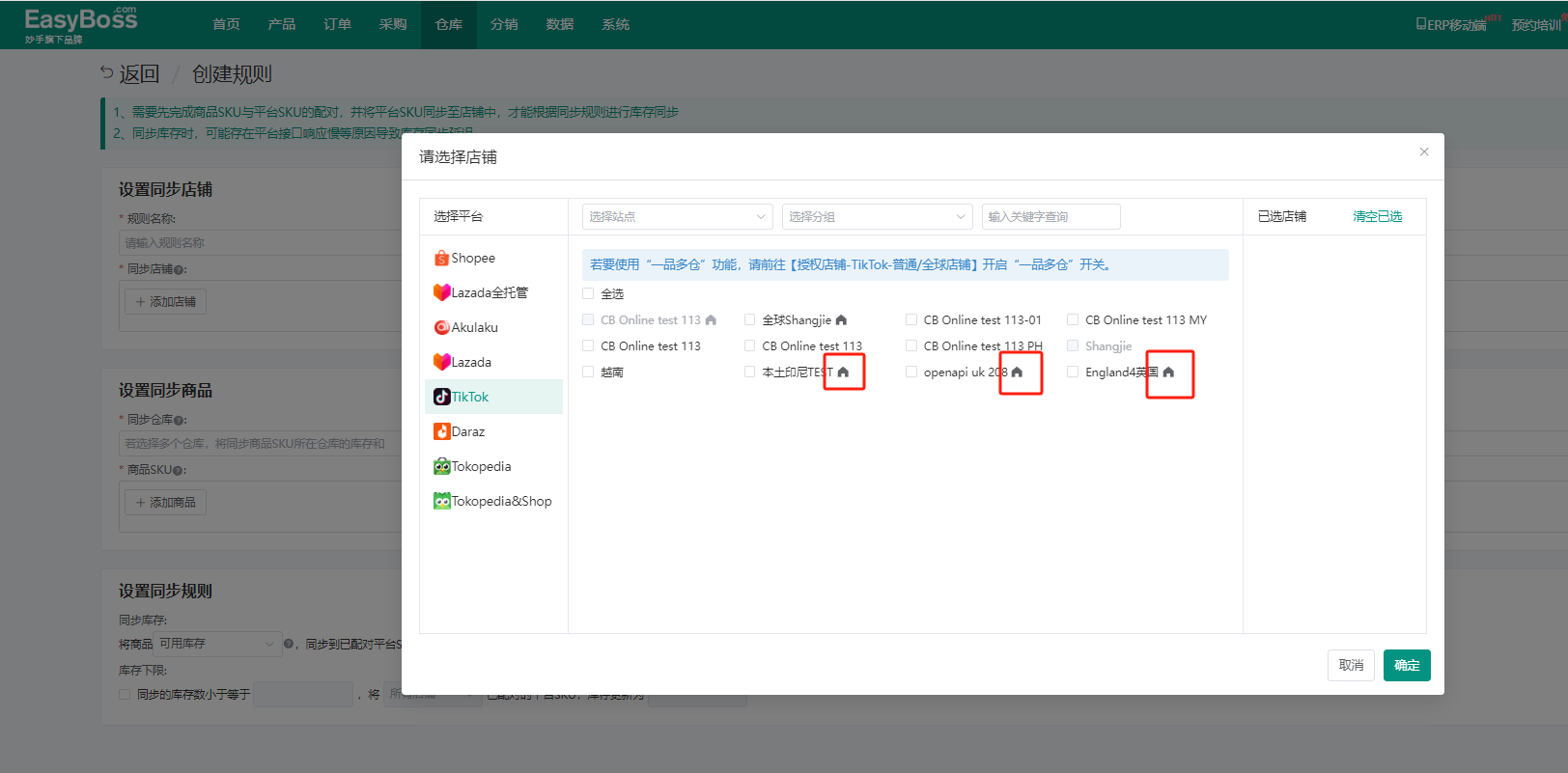Image resolution: width=1568 pixels, height=773 pixels.
Task: Click help icon next to 商品SKU label
Action: click(x=179, y=470)
